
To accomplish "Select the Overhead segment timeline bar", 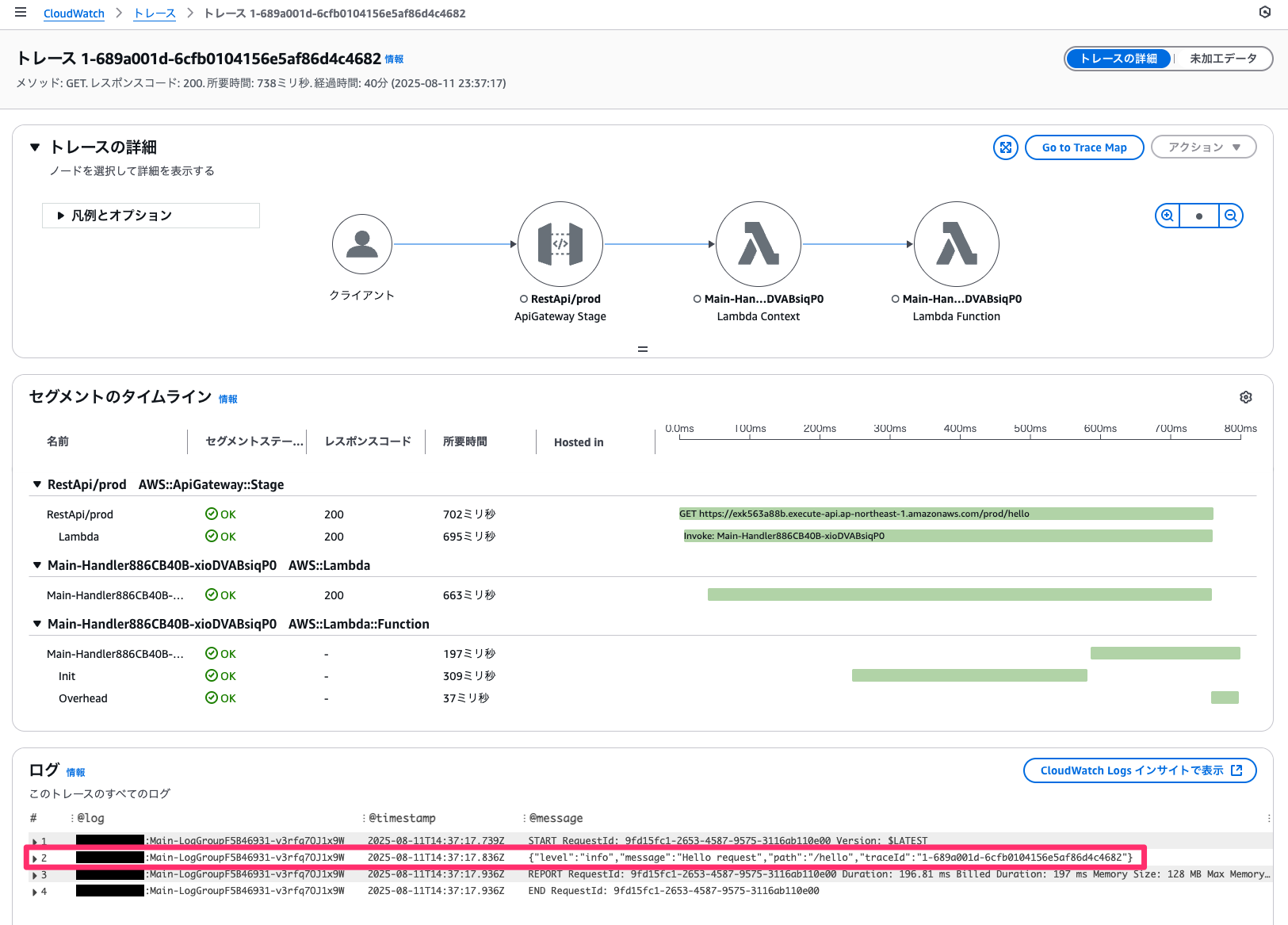I will click(1225, 698).
